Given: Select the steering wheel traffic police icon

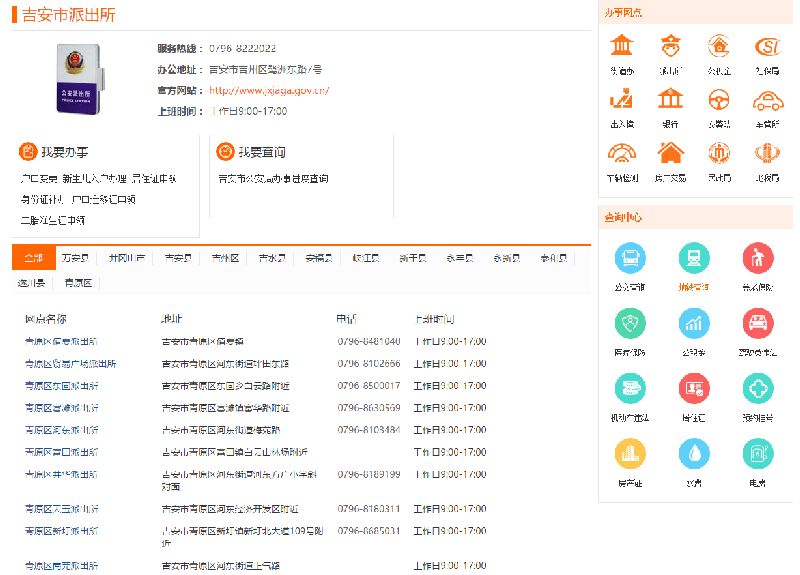Looking at the screenshot, I should (718, 100).
